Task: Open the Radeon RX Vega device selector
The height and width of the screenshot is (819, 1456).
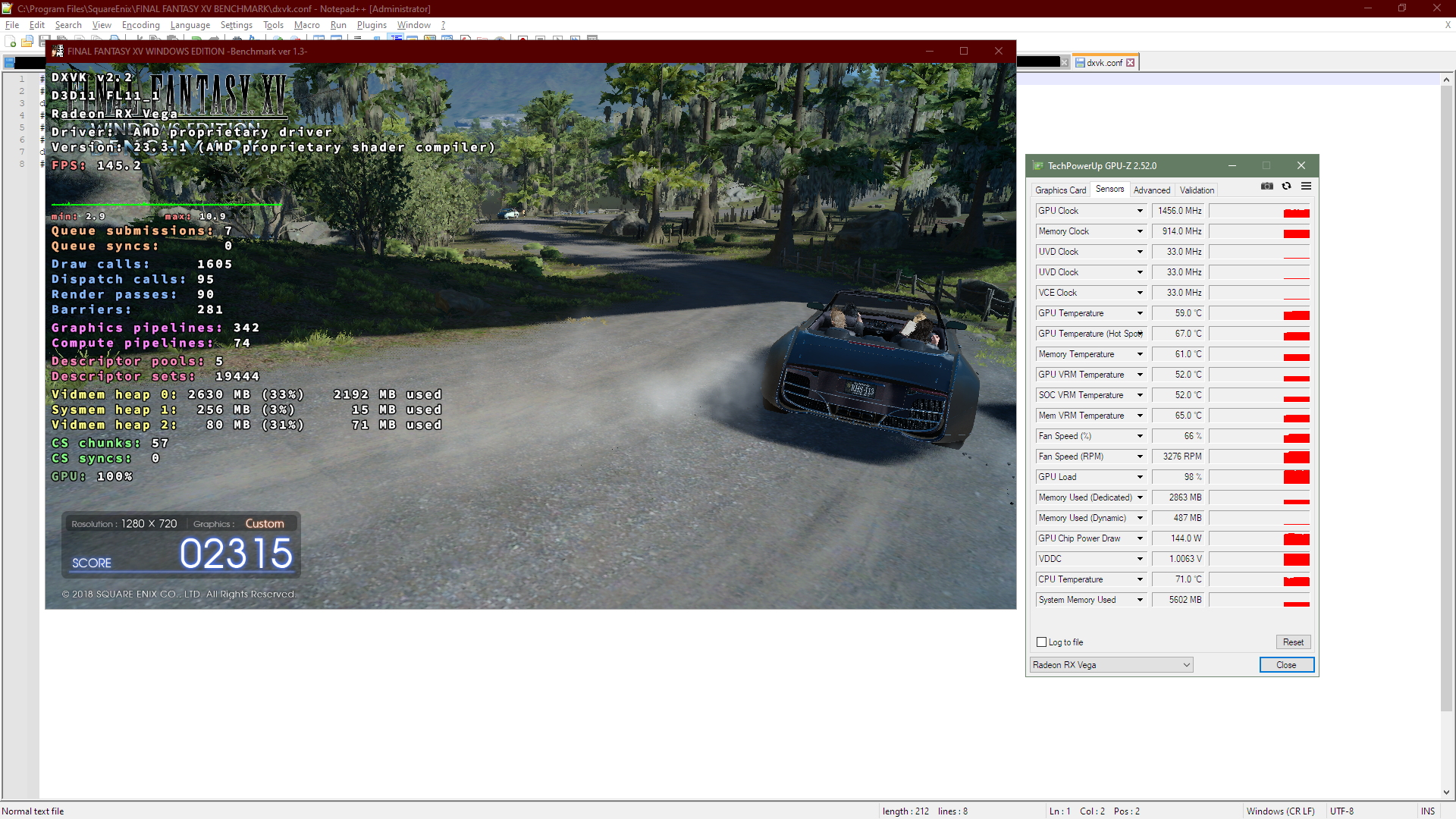Action: (1111, 664)
